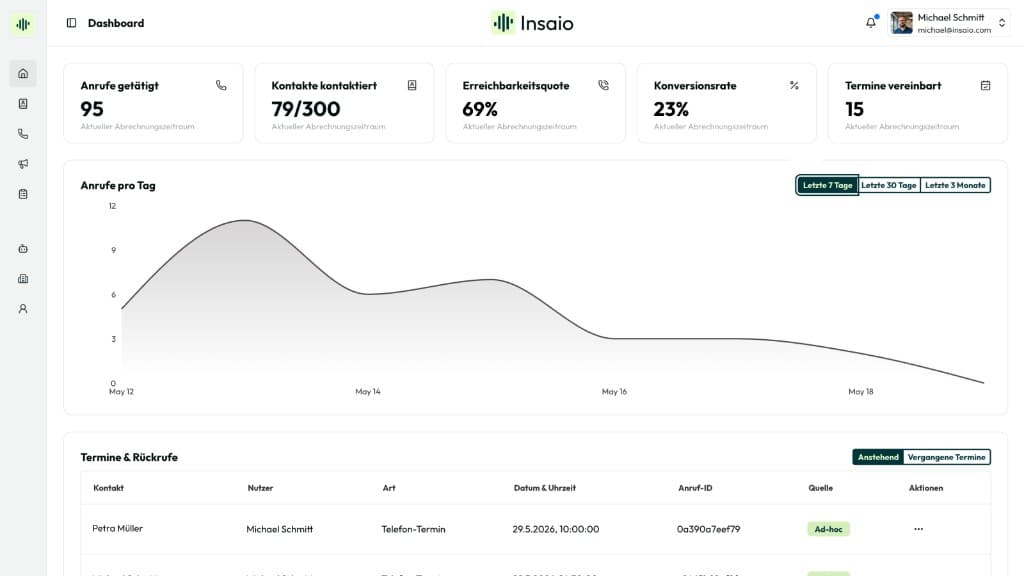This screenshot has height=576, width=1024.
Task: Click the Insaio logo in the sidebar
Action: coord(23,24)
